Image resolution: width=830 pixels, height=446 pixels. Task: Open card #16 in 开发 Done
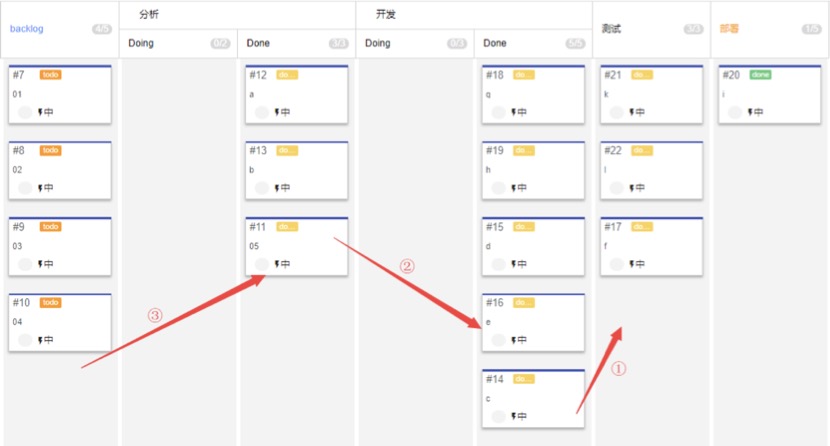pos(533,322)
